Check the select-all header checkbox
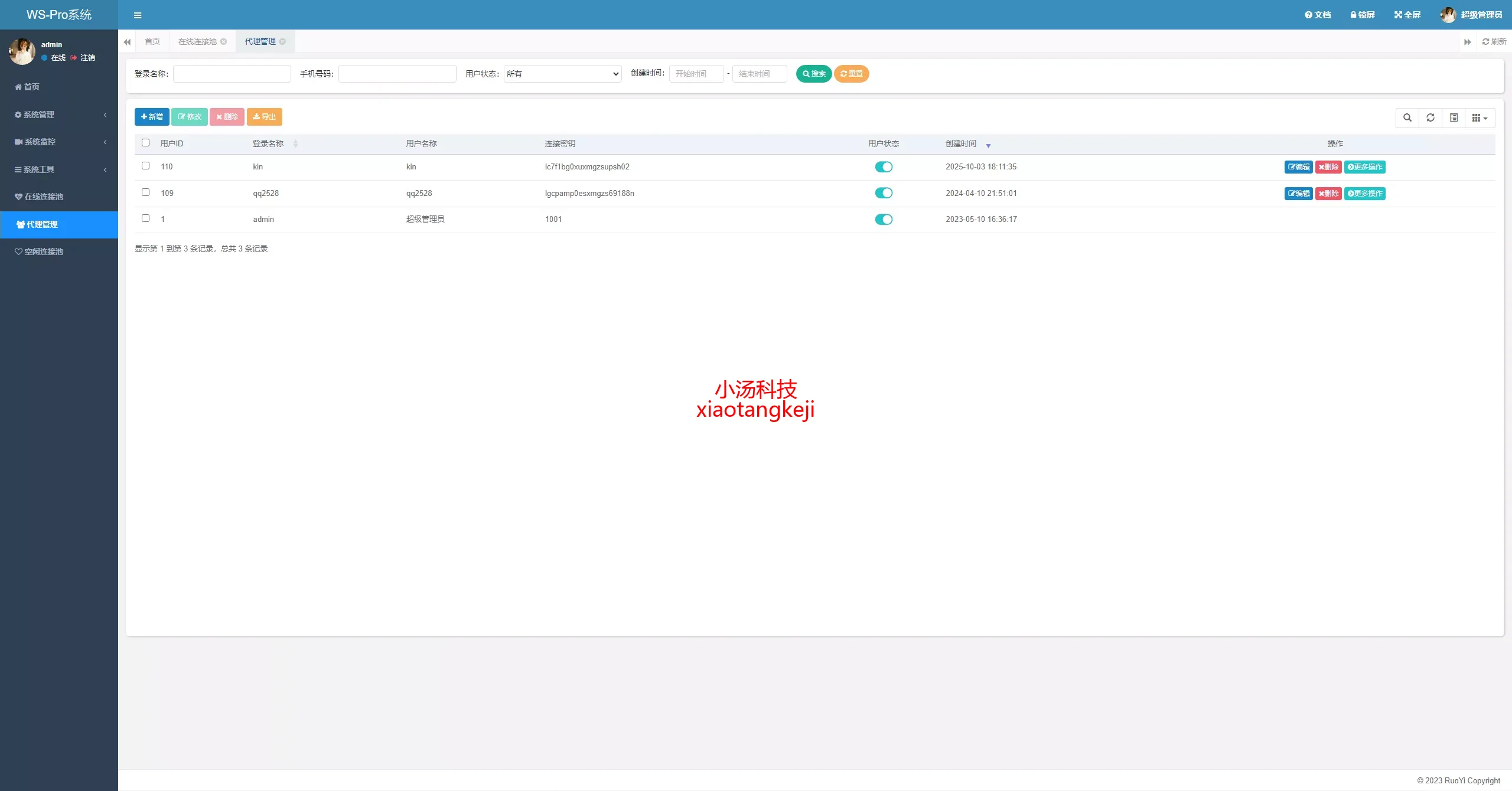 (146, 143)
